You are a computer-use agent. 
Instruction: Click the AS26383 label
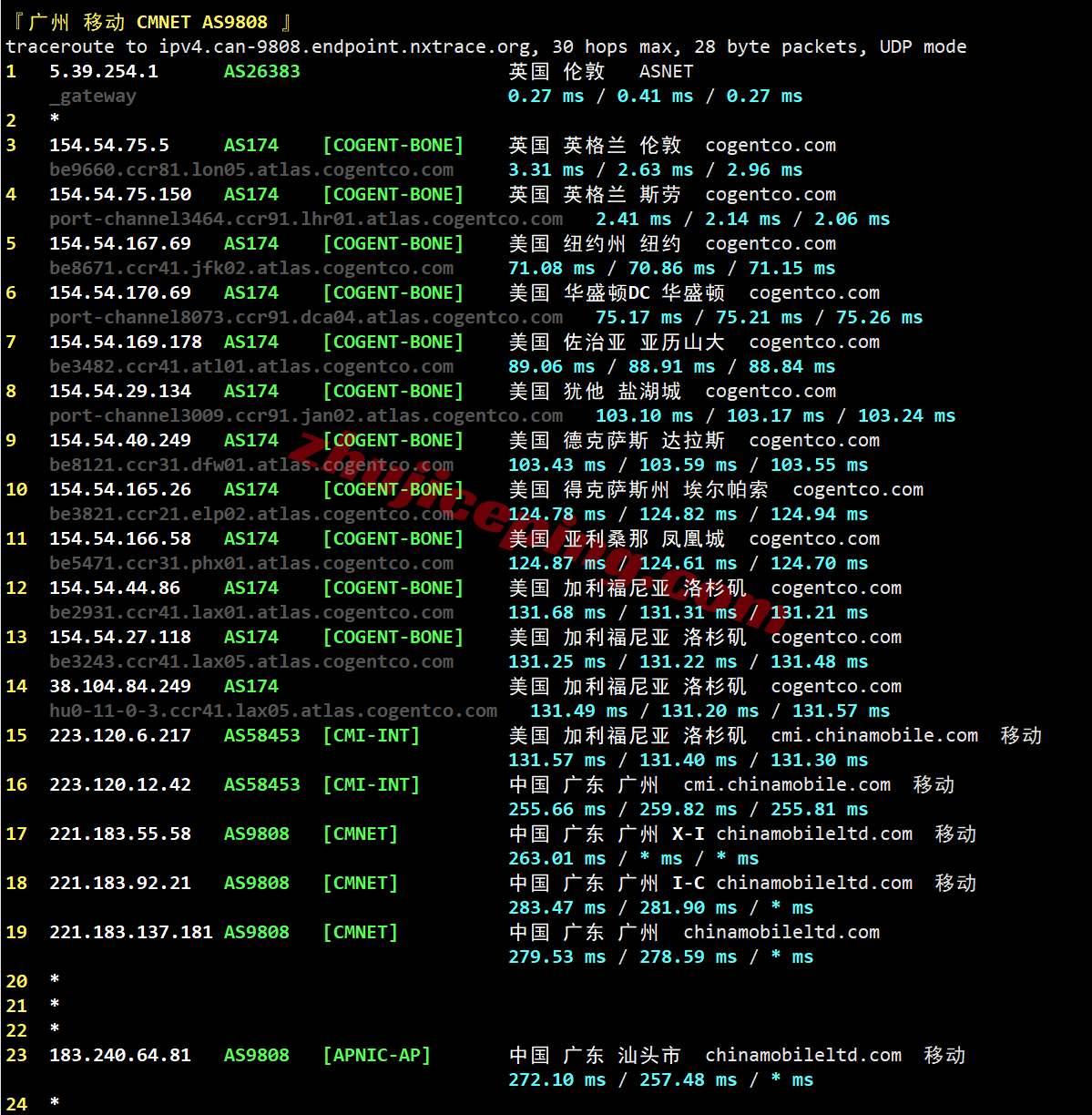pos(262,71)
